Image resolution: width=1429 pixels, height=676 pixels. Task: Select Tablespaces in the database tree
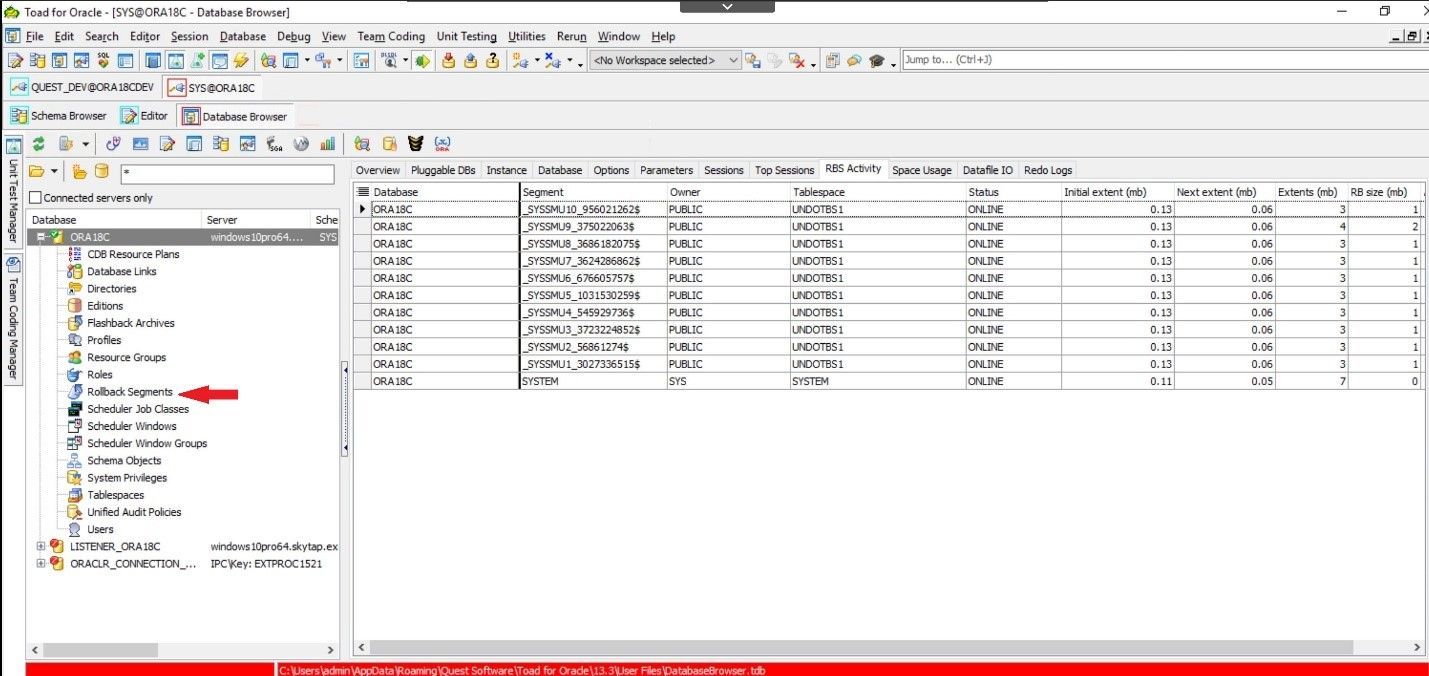[115, 495]
